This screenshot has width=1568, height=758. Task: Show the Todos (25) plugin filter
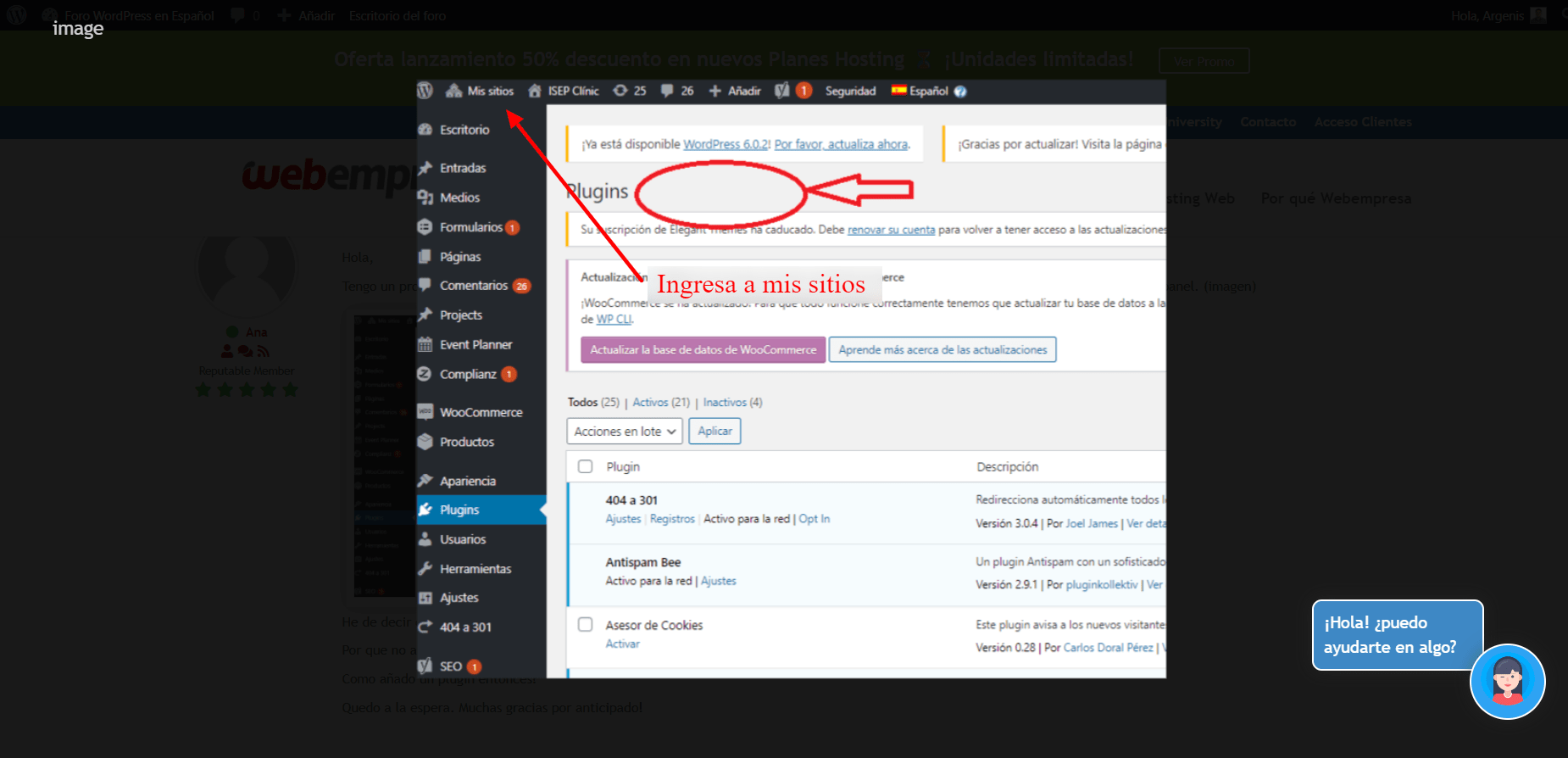593,403
